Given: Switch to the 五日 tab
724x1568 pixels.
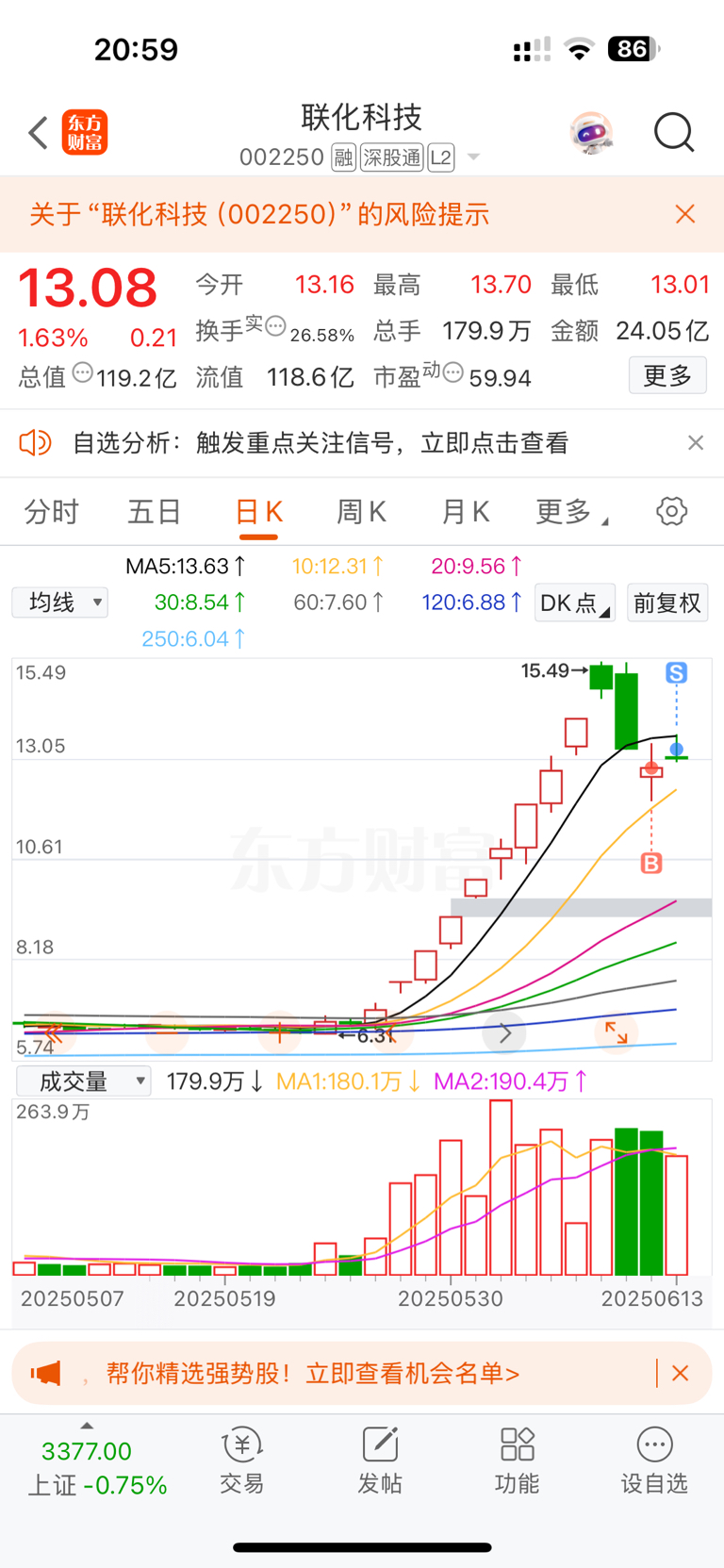Looking at the screenshot, I should click(x=155, y=512).
